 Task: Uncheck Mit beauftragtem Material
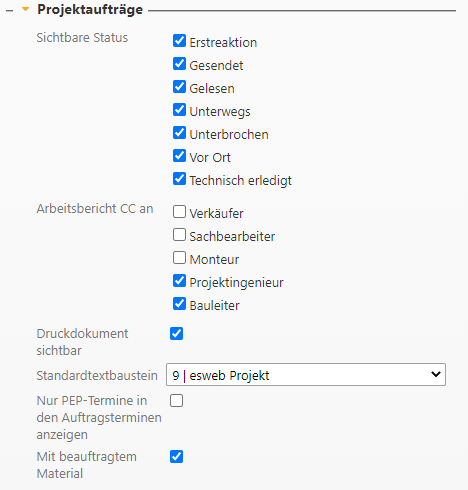coord(176,457)
